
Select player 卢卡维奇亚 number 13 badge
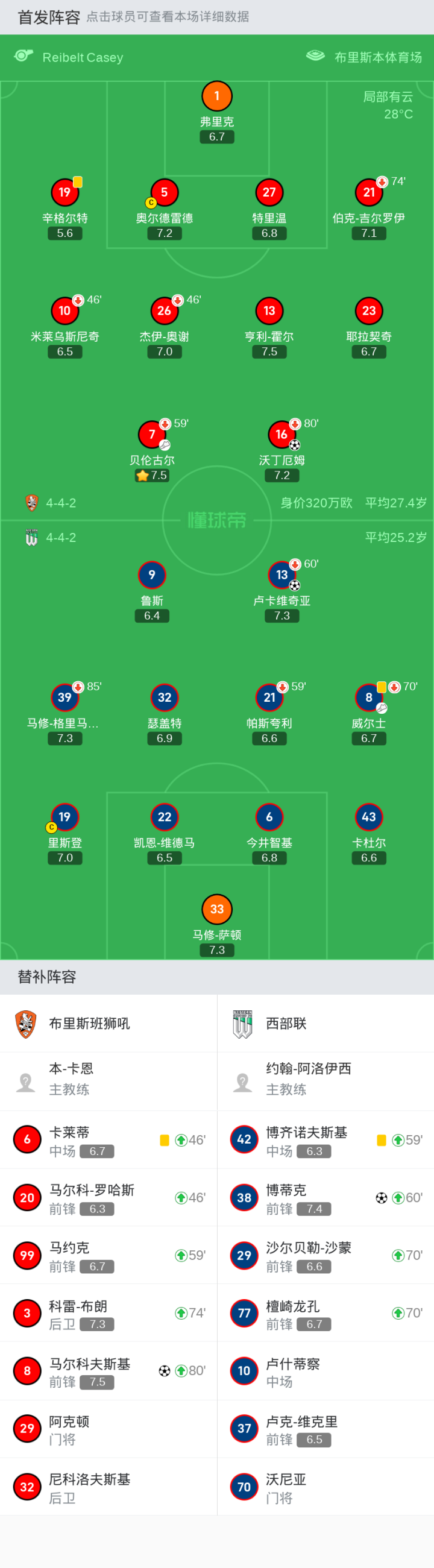click(x=281, y=575)
